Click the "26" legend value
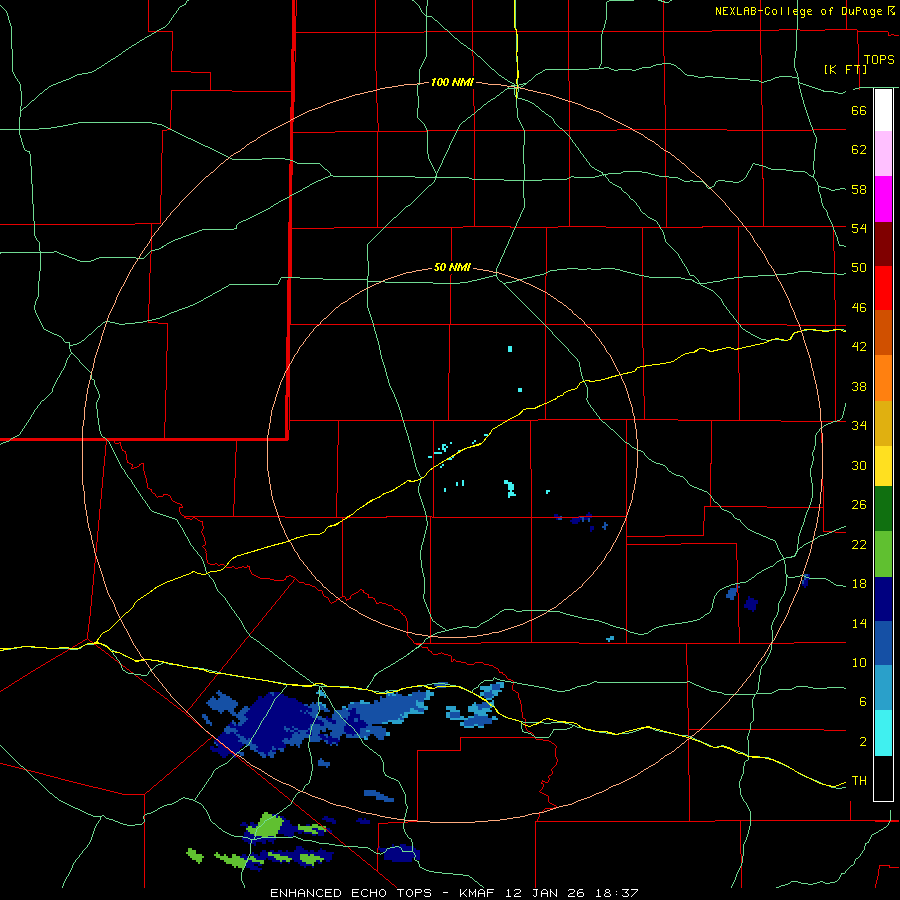Screen dimensions: 900x900 [x=859, y=505]
